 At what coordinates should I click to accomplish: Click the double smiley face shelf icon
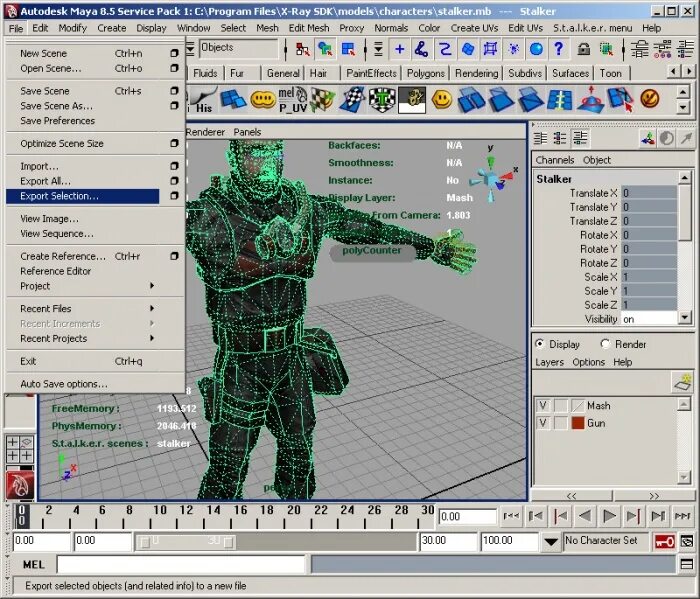click(x=263, y=100)
